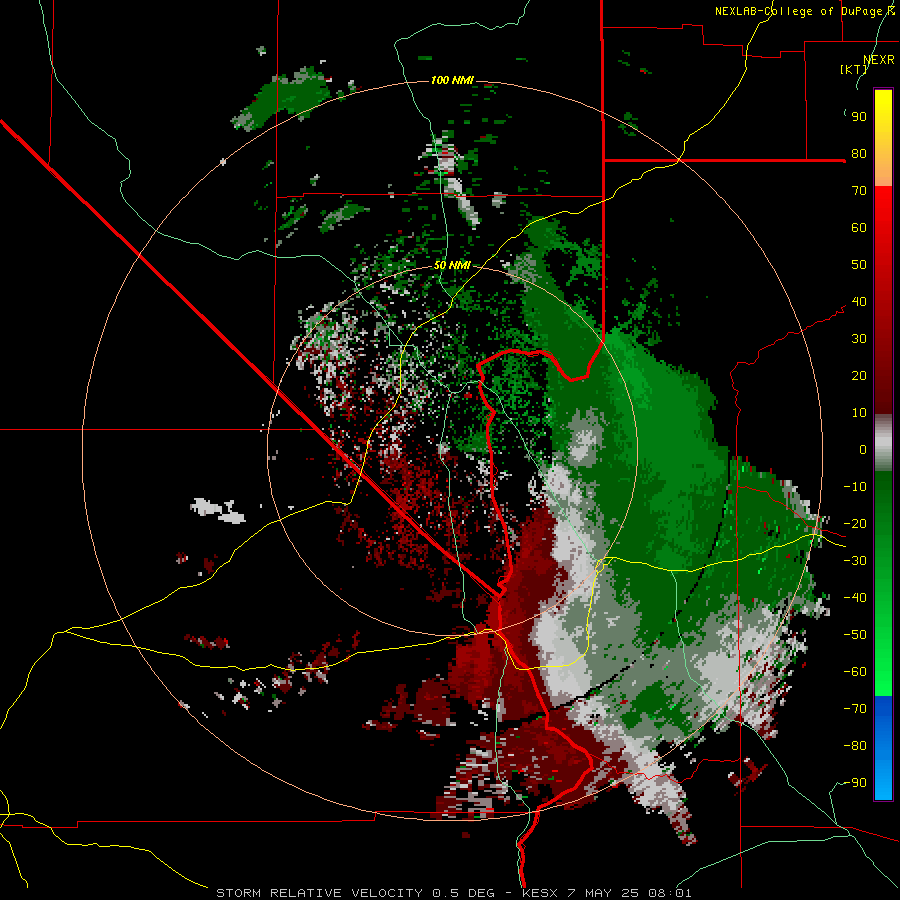The image size is (900, 900).
Task: Click the yellow top segment of the velocity color bar
Action: (x=883, y=138)
